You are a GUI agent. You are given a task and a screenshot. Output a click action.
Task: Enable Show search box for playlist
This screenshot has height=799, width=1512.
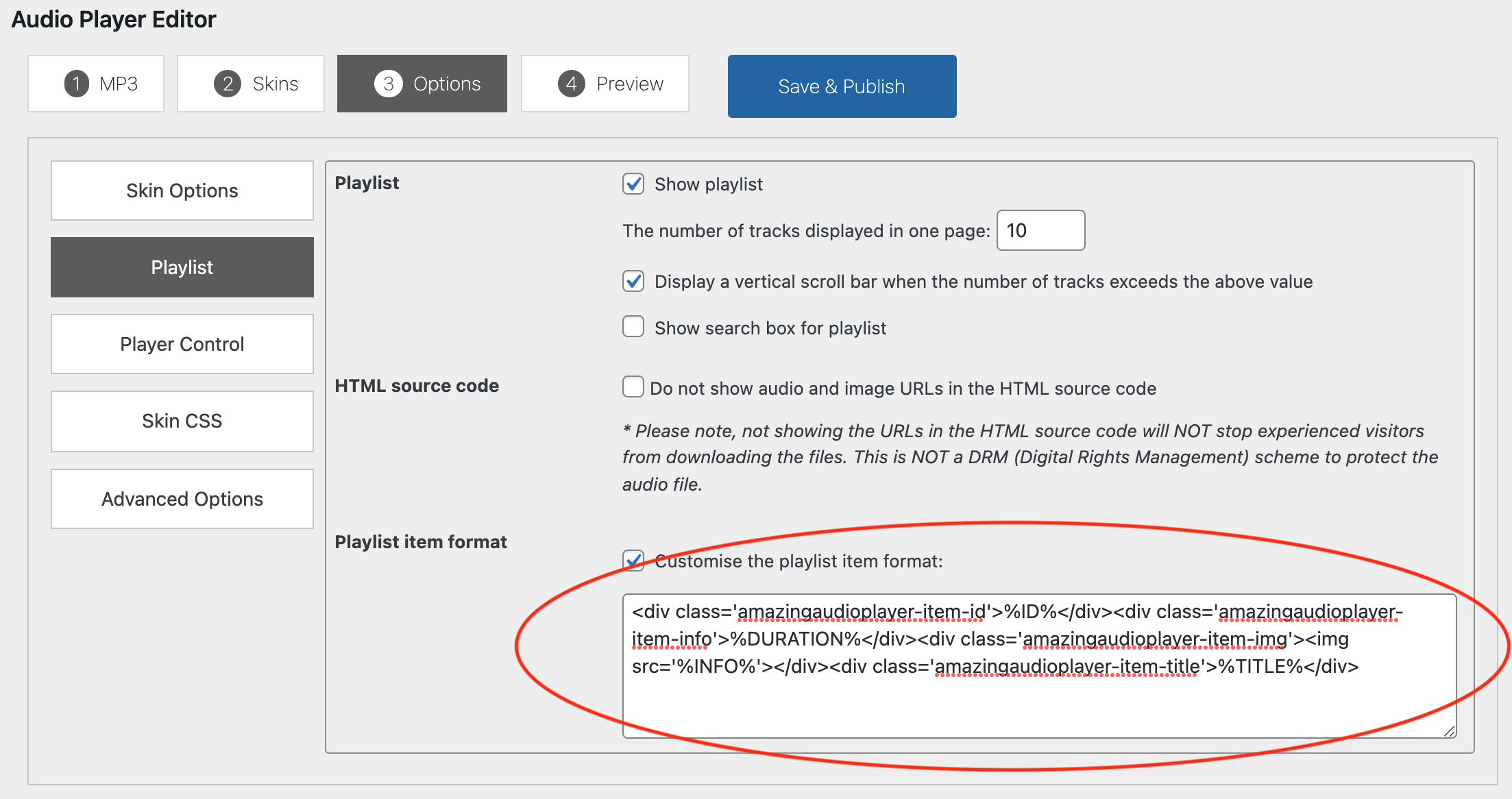[633, 327]
